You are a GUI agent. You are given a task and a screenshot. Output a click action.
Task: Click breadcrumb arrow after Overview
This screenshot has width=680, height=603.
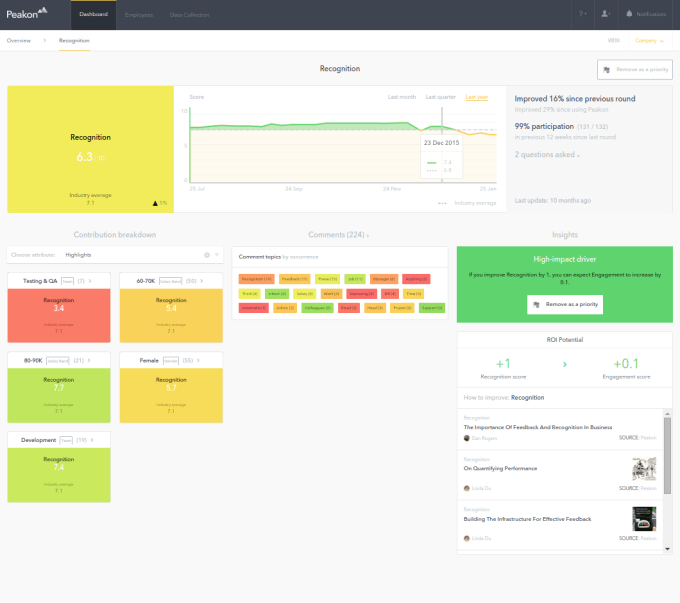coord(44,40)
